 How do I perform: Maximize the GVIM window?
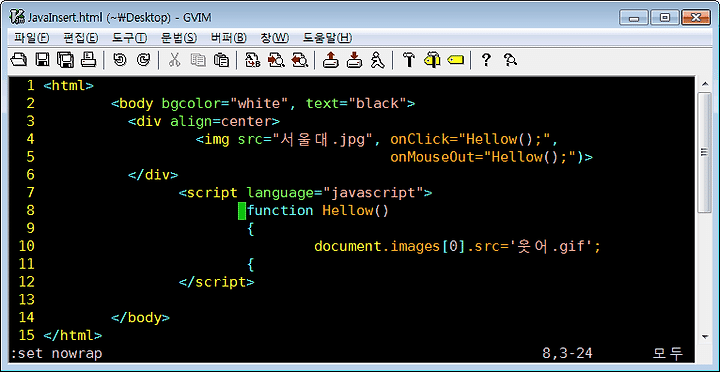(664, 17)
